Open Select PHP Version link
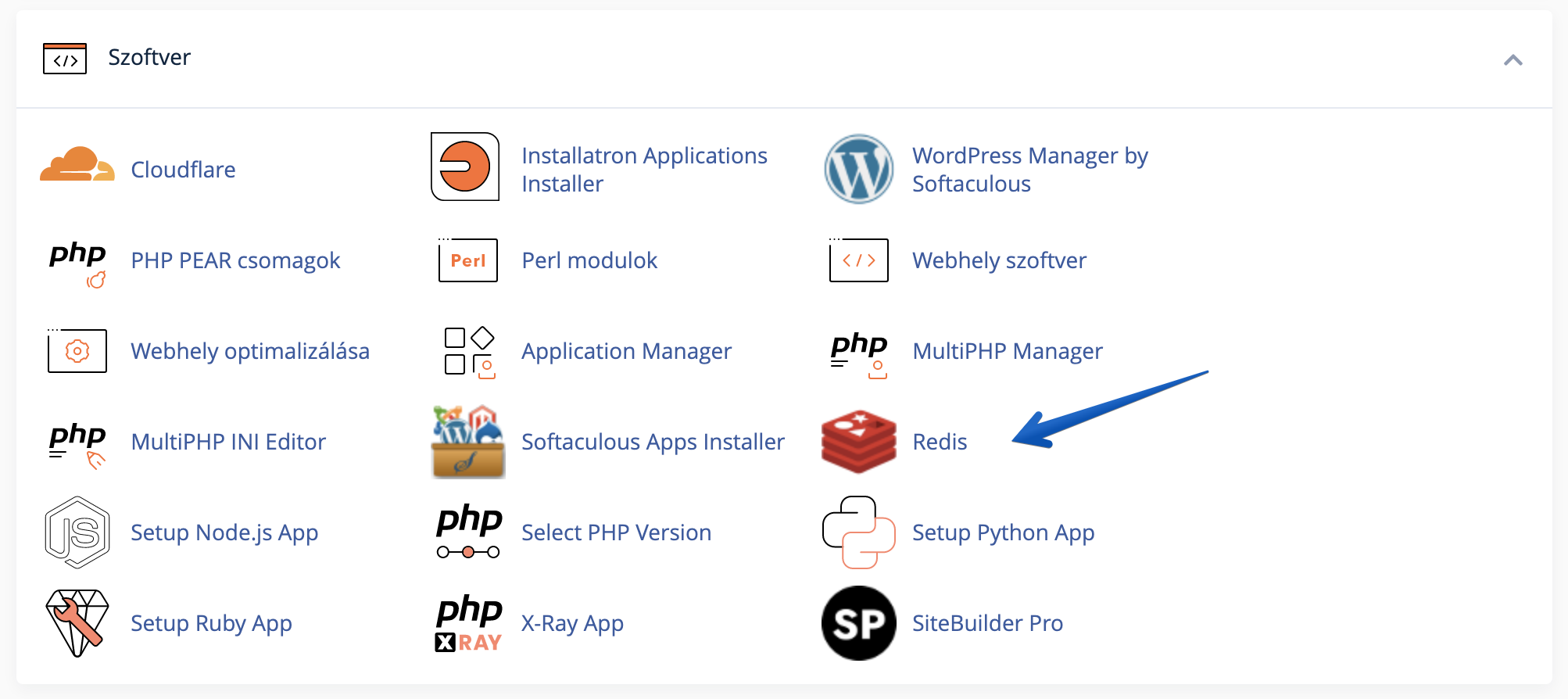1568x699 pixels. pos(616,532)
